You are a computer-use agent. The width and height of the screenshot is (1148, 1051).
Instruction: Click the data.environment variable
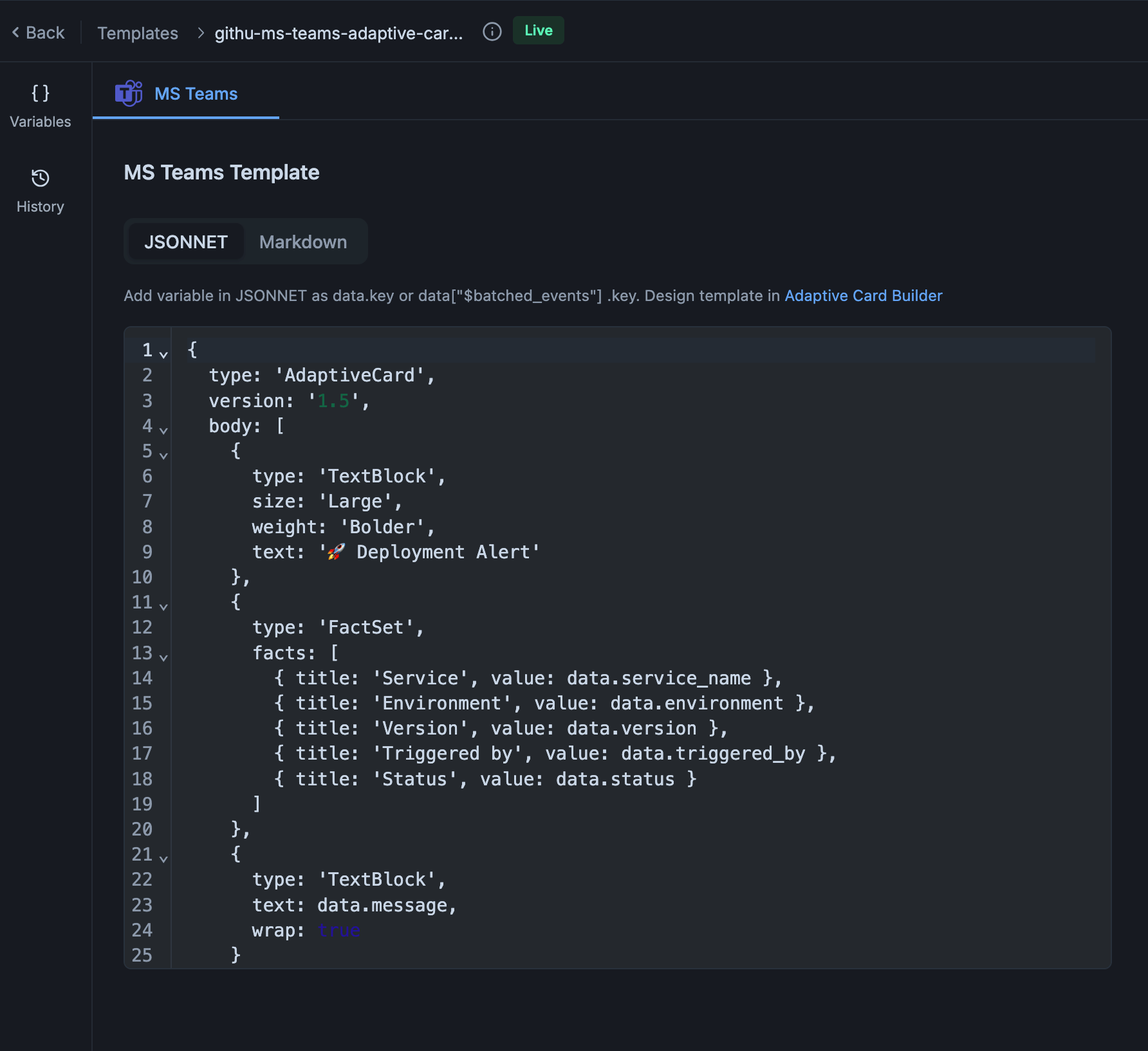696,704
